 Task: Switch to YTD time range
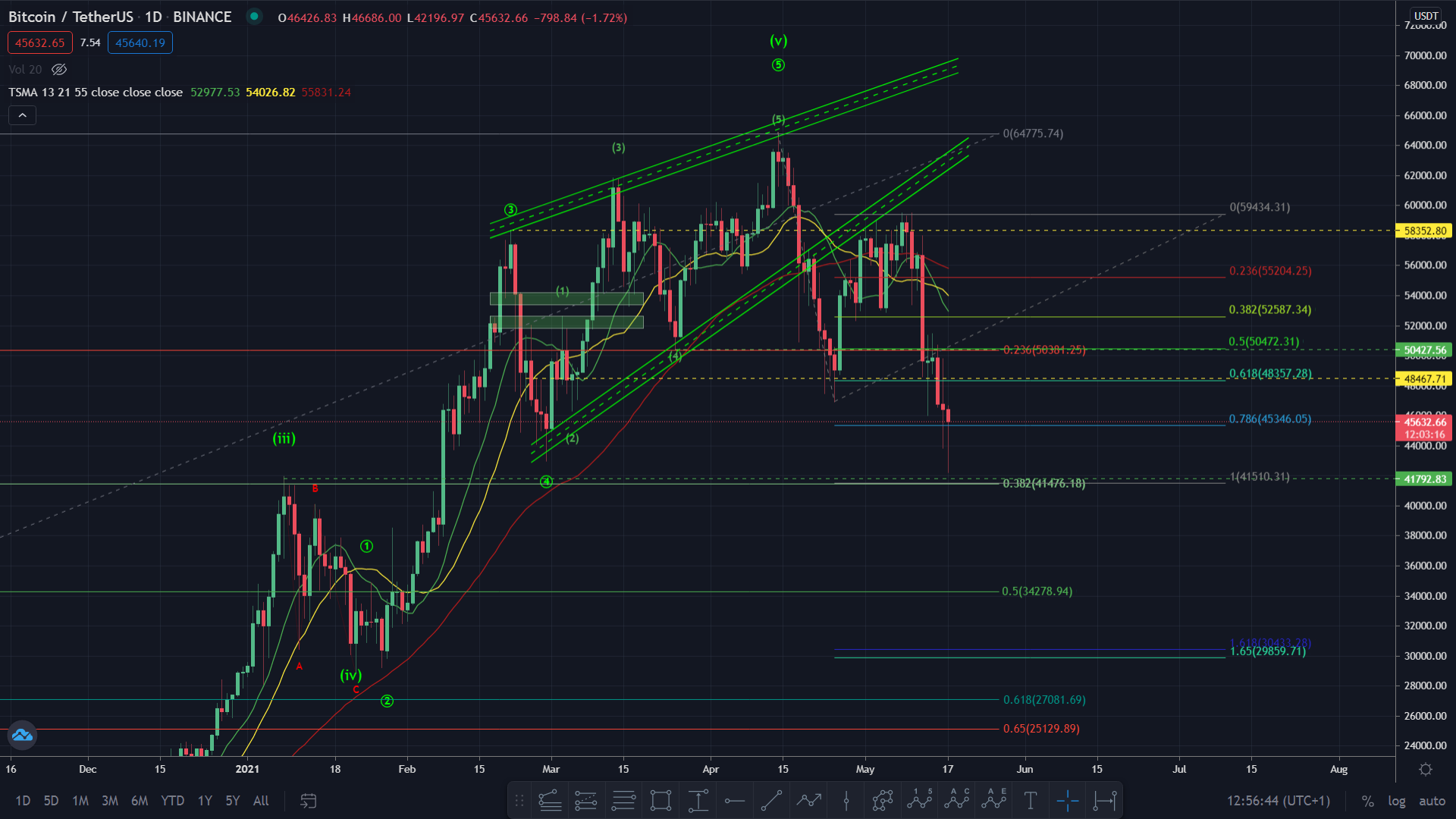pyautogui.click(x=172, y=801)
